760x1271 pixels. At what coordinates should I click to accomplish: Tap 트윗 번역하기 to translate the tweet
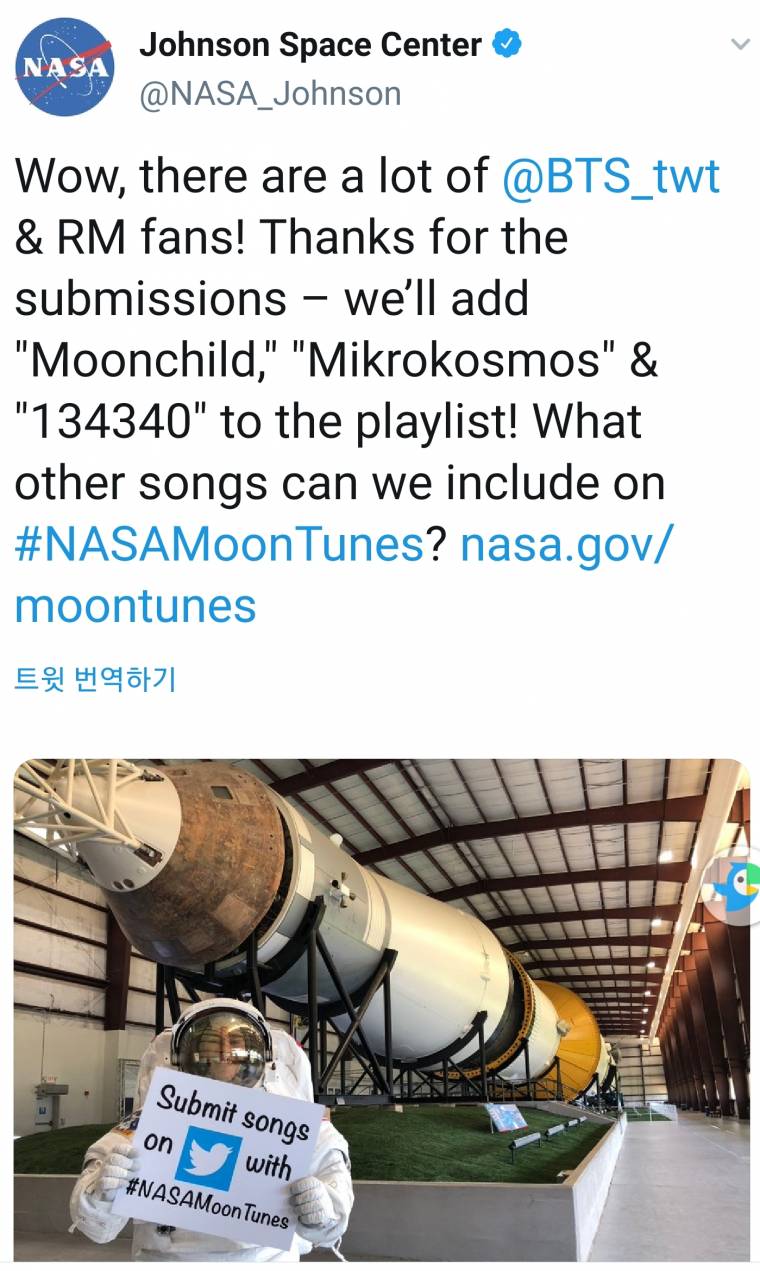pyautogui.click(x=96, y=680)
